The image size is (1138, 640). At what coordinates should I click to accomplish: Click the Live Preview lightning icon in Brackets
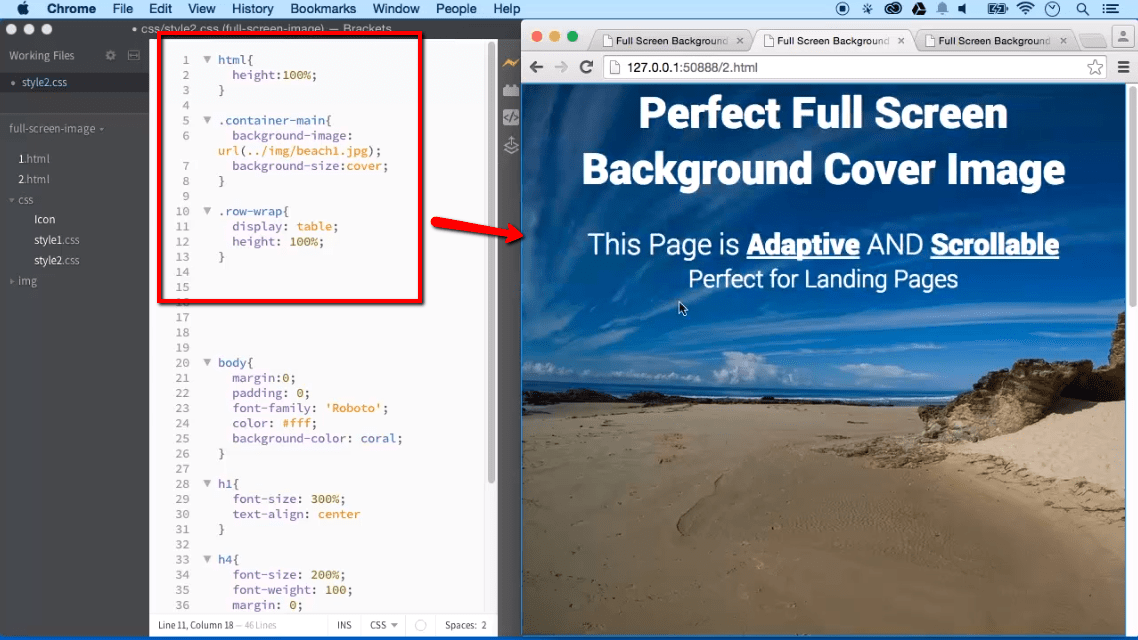pyautogui.click(x=510, y=63)
